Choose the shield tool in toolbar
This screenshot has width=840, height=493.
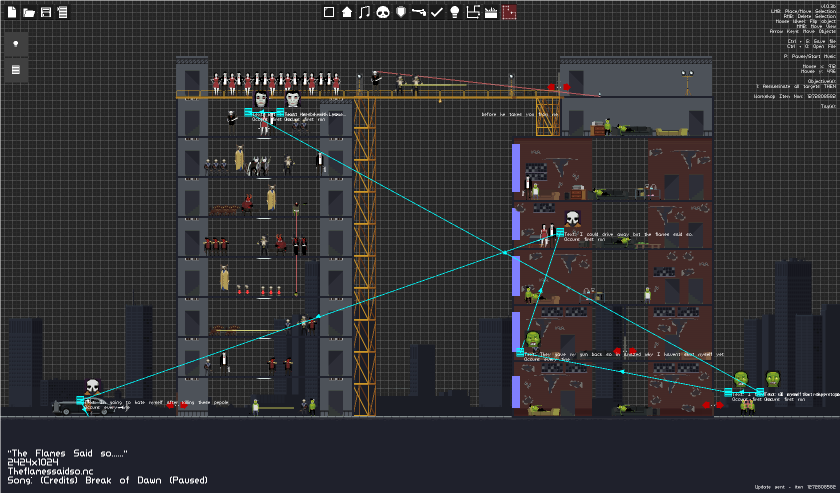pyautogui.click(x=401, y=12)
